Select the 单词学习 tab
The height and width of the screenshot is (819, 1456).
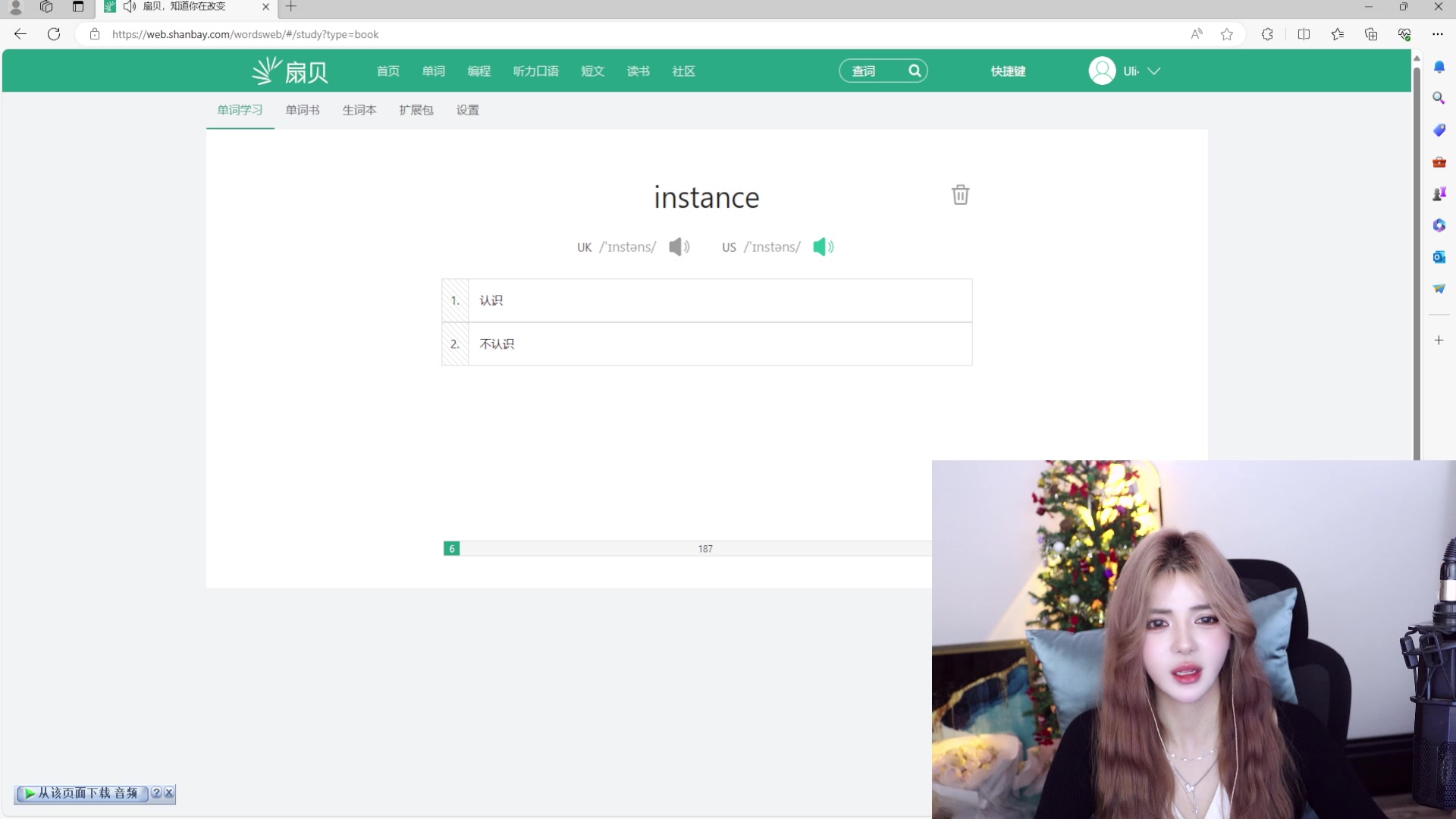click(x=240, y=110)
